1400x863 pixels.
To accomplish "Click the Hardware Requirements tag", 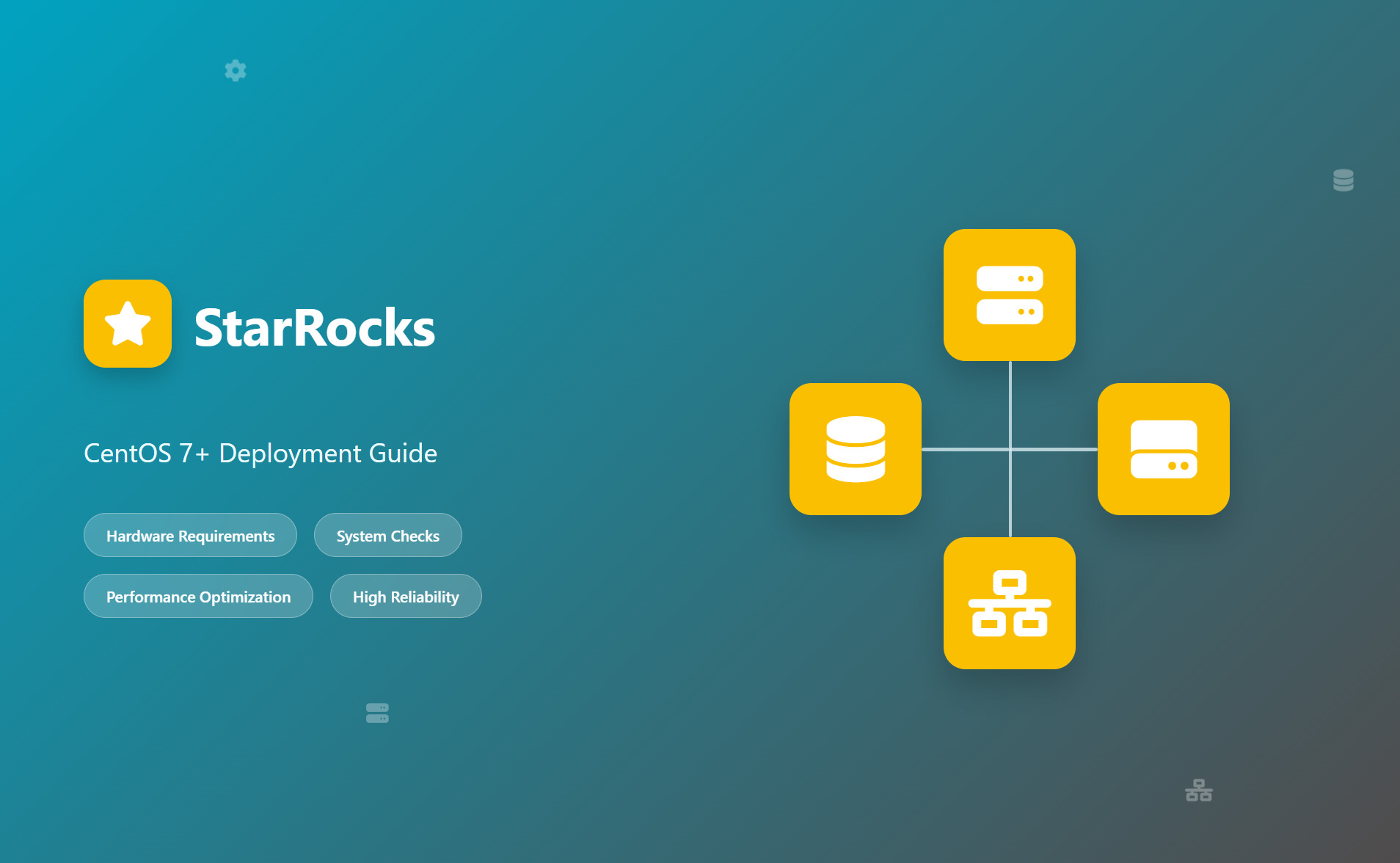I will (x=190, y=535).
